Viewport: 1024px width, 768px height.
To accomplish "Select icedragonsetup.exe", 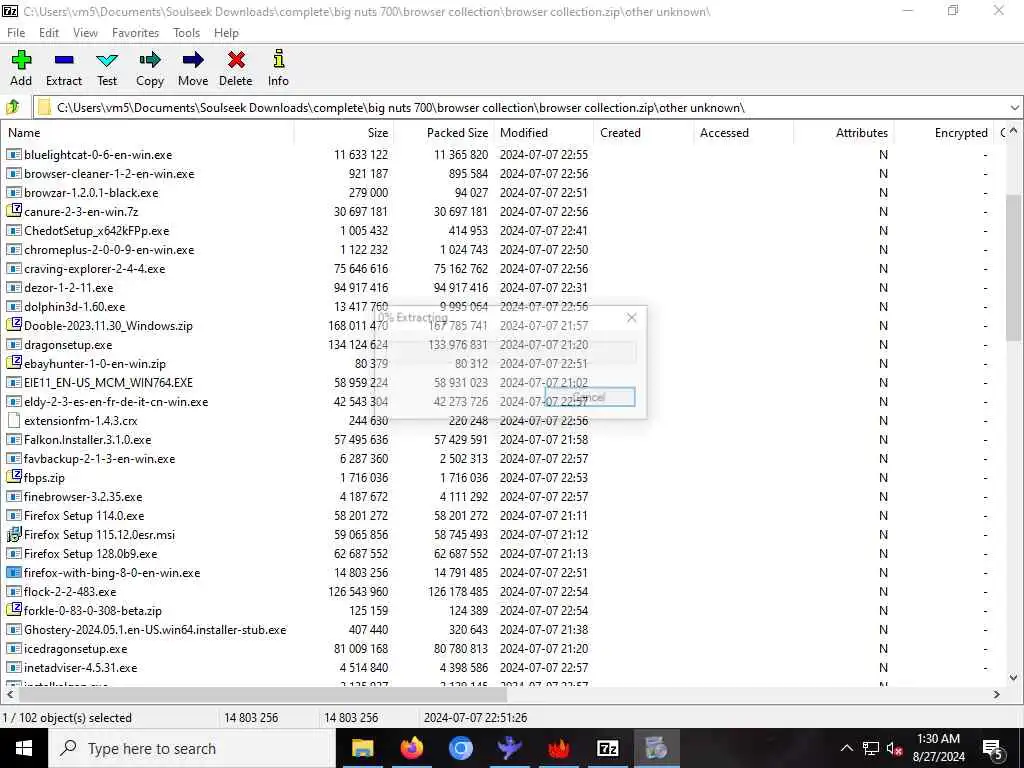I will [x=76, y=648].
